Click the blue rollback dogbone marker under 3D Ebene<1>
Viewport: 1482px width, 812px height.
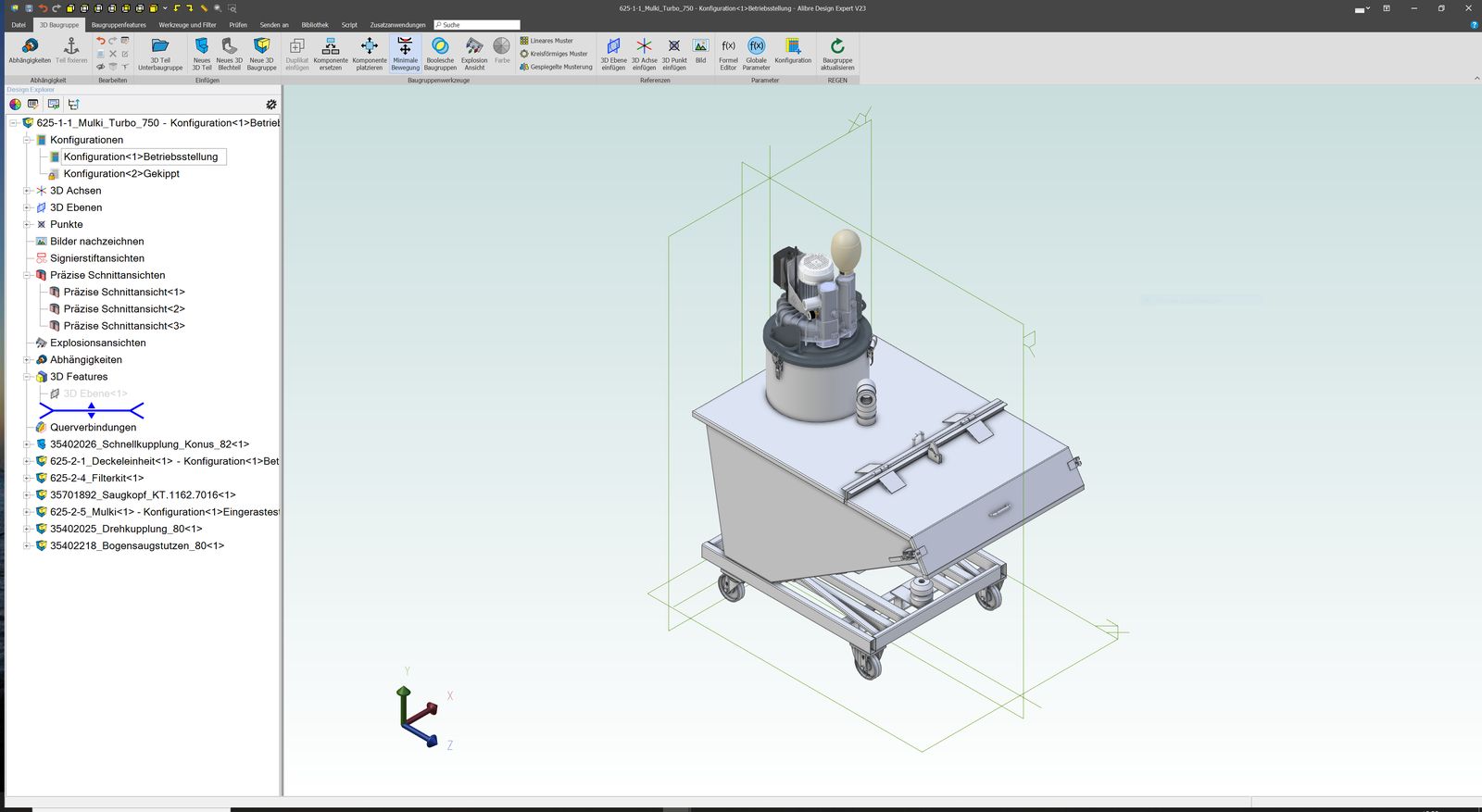[x=91, y=410]
